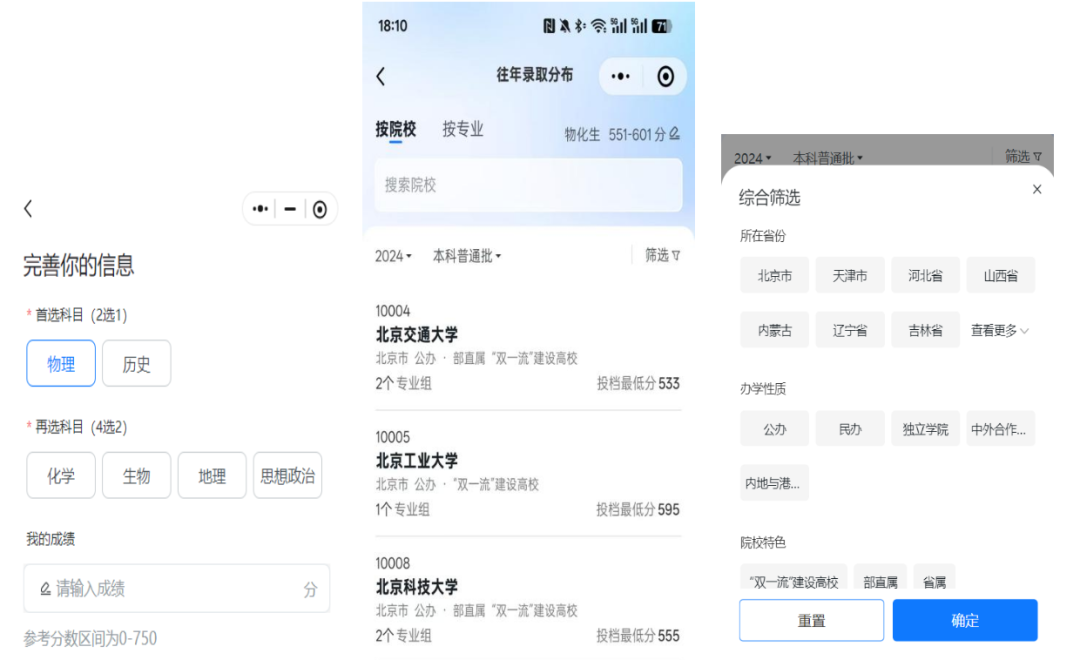The image size is (1080, 660).
Task: Expand the 本科普通批 batch dropdown
Action: 467,256
